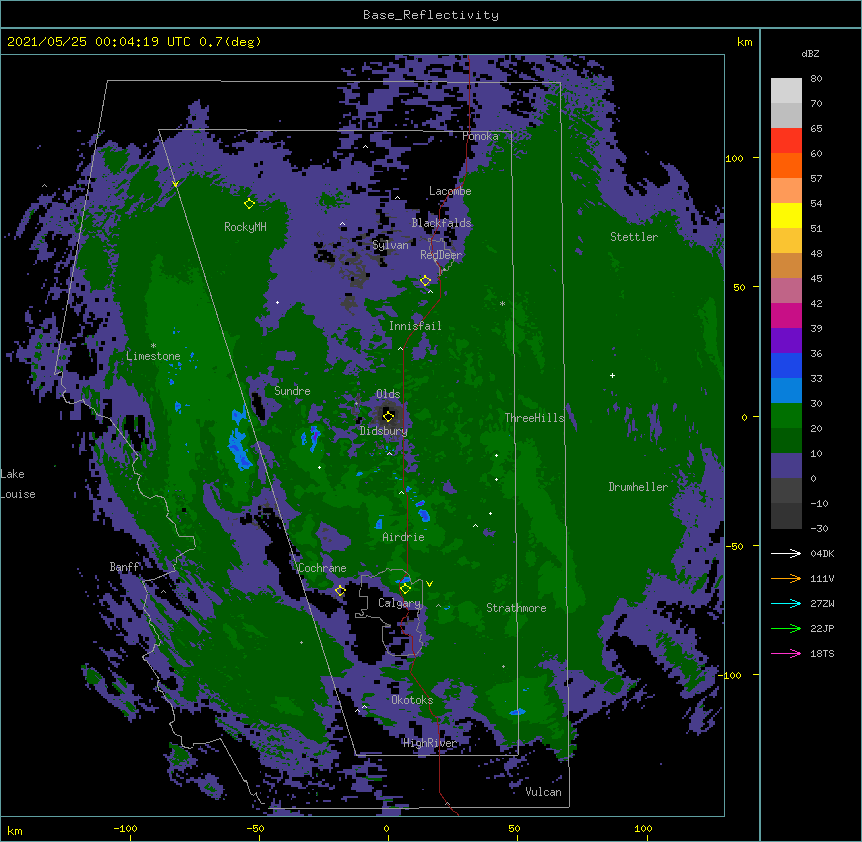Click the Drumheller city label
Image resolution: width=862 pixels, height=842 pixels.
638,487
